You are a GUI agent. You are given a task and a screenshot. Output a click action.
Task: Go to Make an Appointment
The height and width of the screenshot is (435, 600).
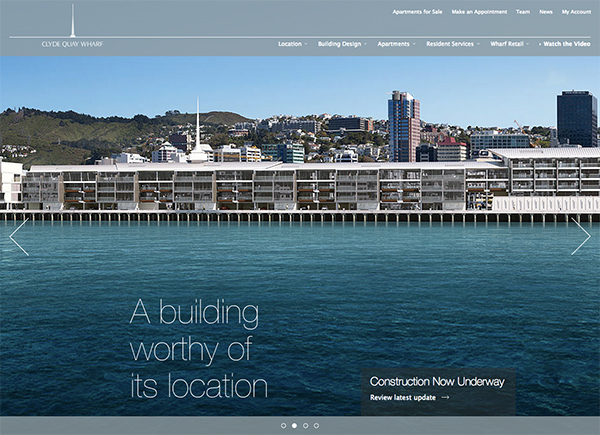(478, 11)
